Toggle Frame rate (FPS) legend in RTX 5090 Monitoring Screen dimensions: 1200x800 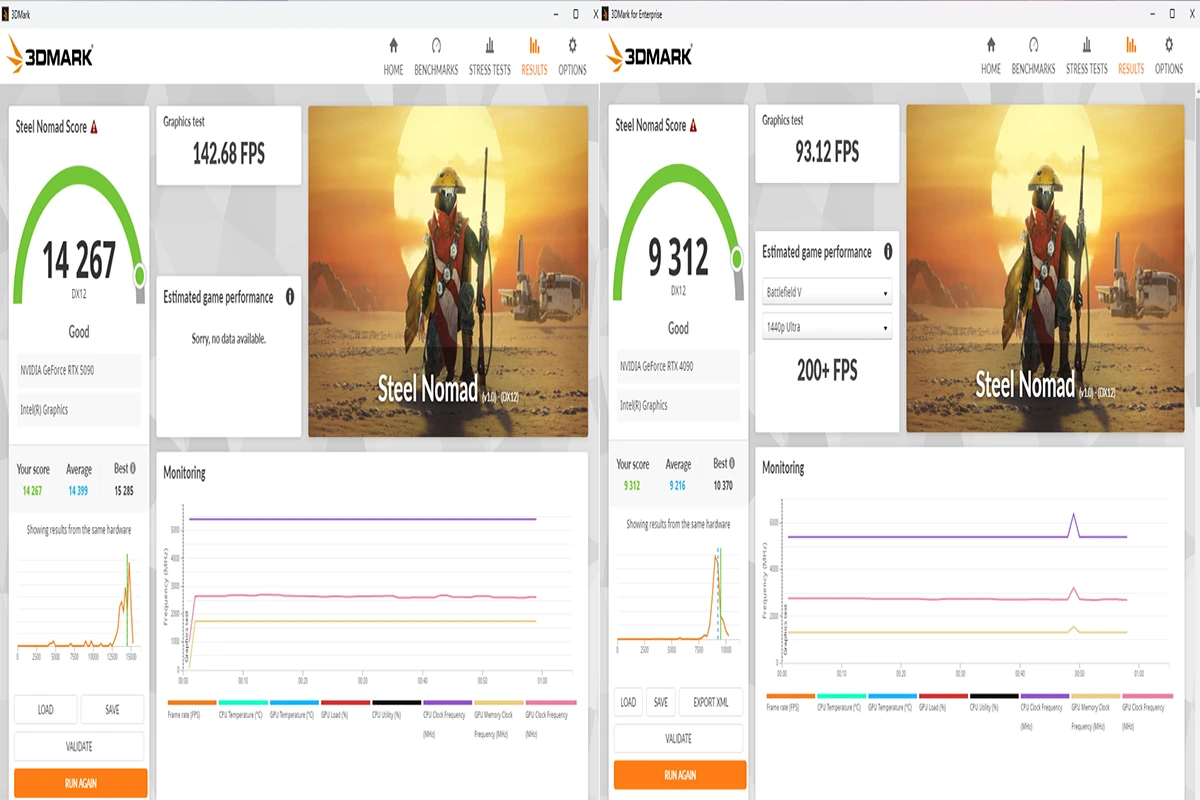(192, 709)
